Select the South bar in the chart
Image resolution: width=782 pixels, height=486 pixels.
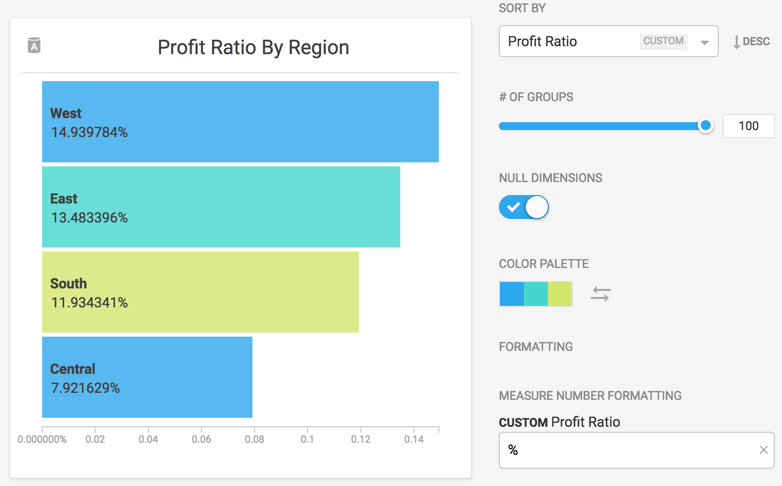[200, 292]
